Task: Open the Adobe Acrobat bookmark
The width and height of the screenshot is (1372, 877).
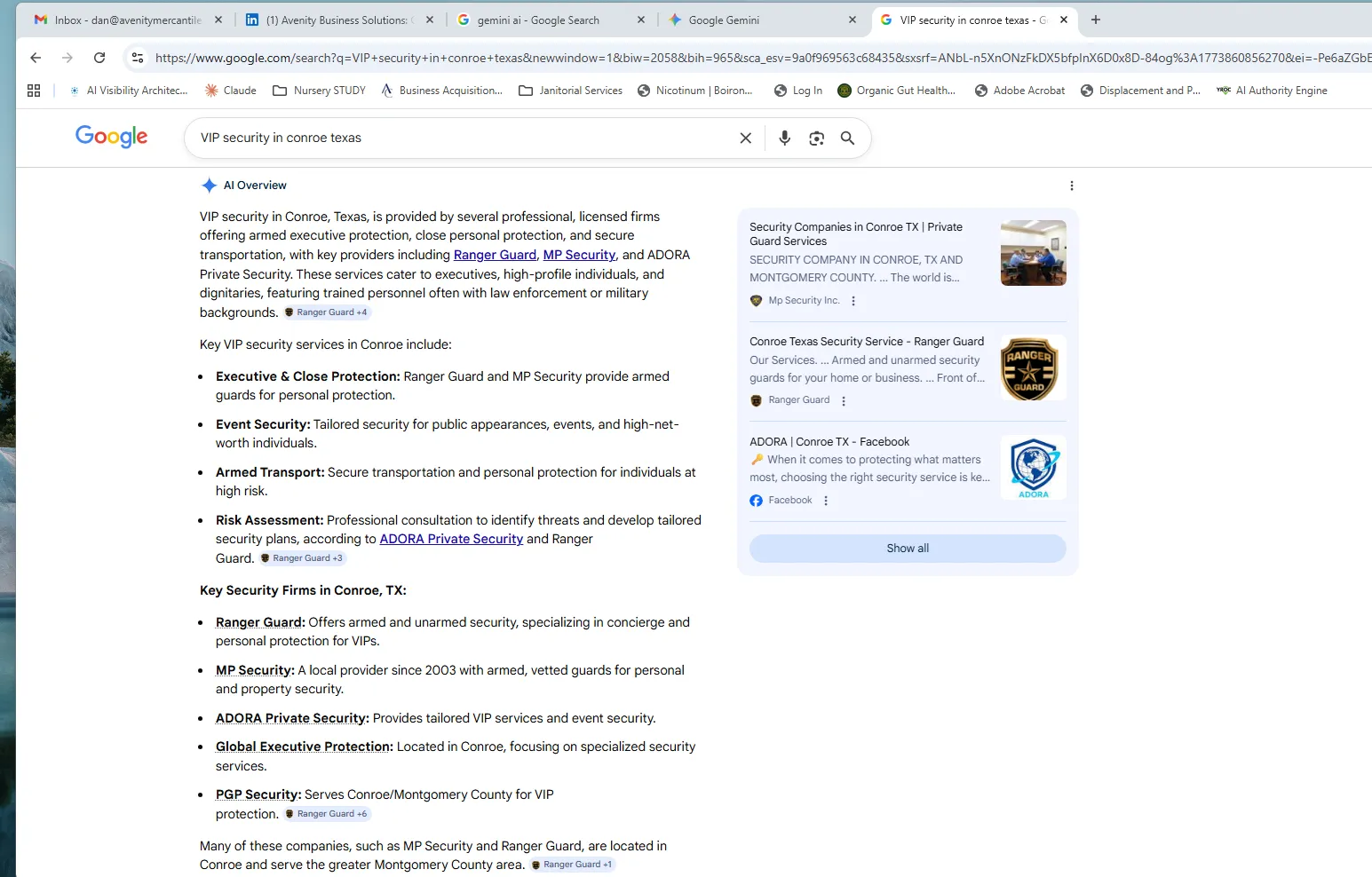Action: click(x=1019, y=91)
